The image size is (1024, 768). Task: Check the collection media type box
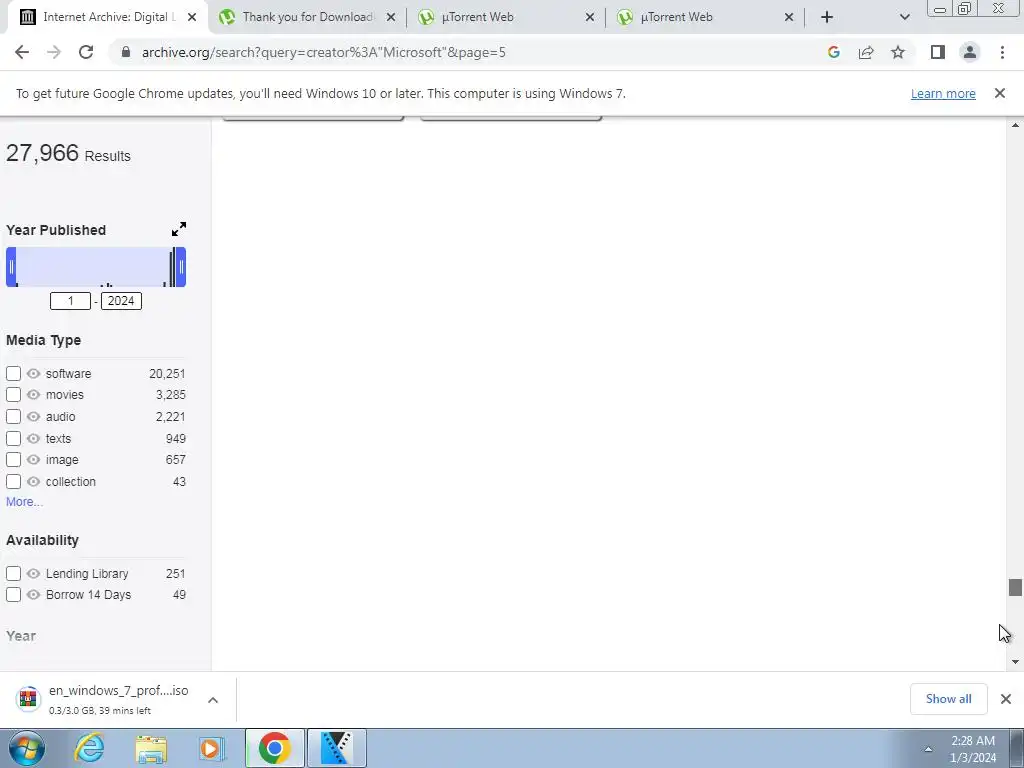pyautogui.click(x=13, y=481)
